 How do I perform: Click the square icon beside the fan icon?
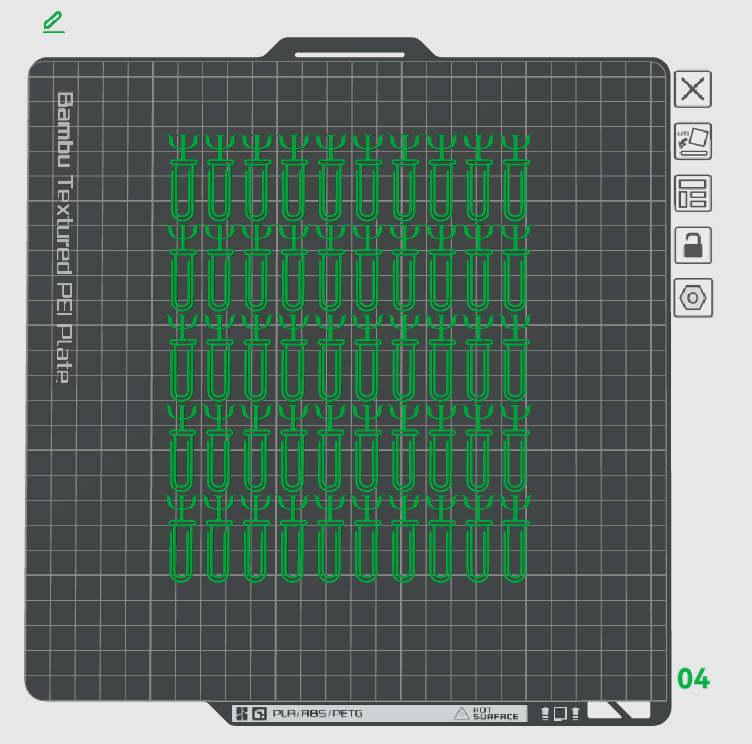pyautogui.click(x=259, y=713)
